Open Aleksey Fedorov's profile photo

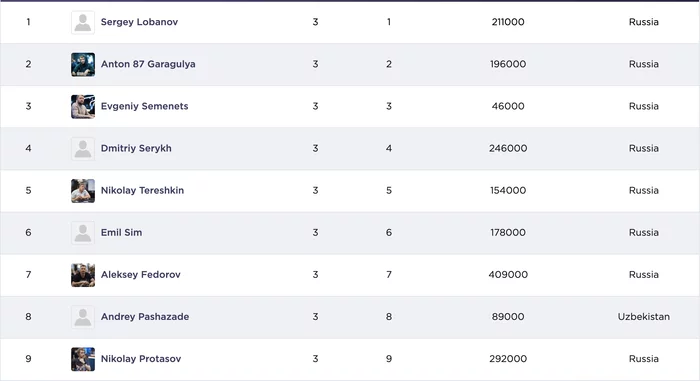pos(83,275)
